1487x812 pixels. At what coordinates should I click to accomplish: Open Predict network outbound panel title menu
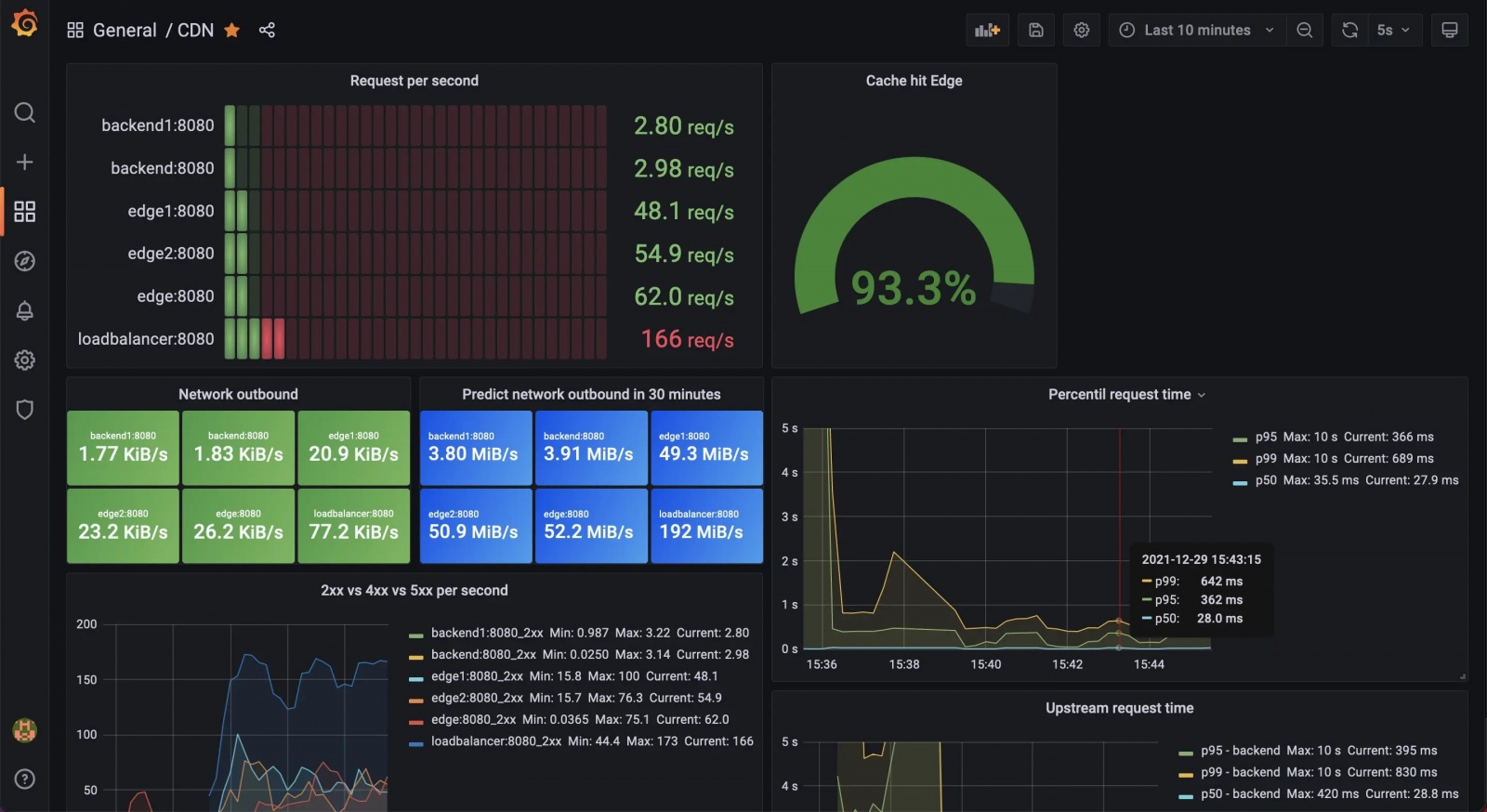(x=591, y=395)
